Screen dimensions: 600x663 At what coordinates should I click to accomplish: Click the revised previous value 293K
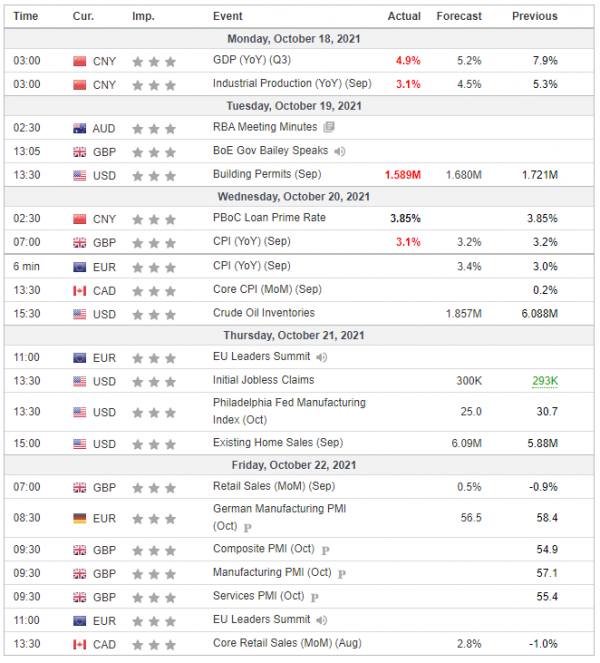coord(545,381)
